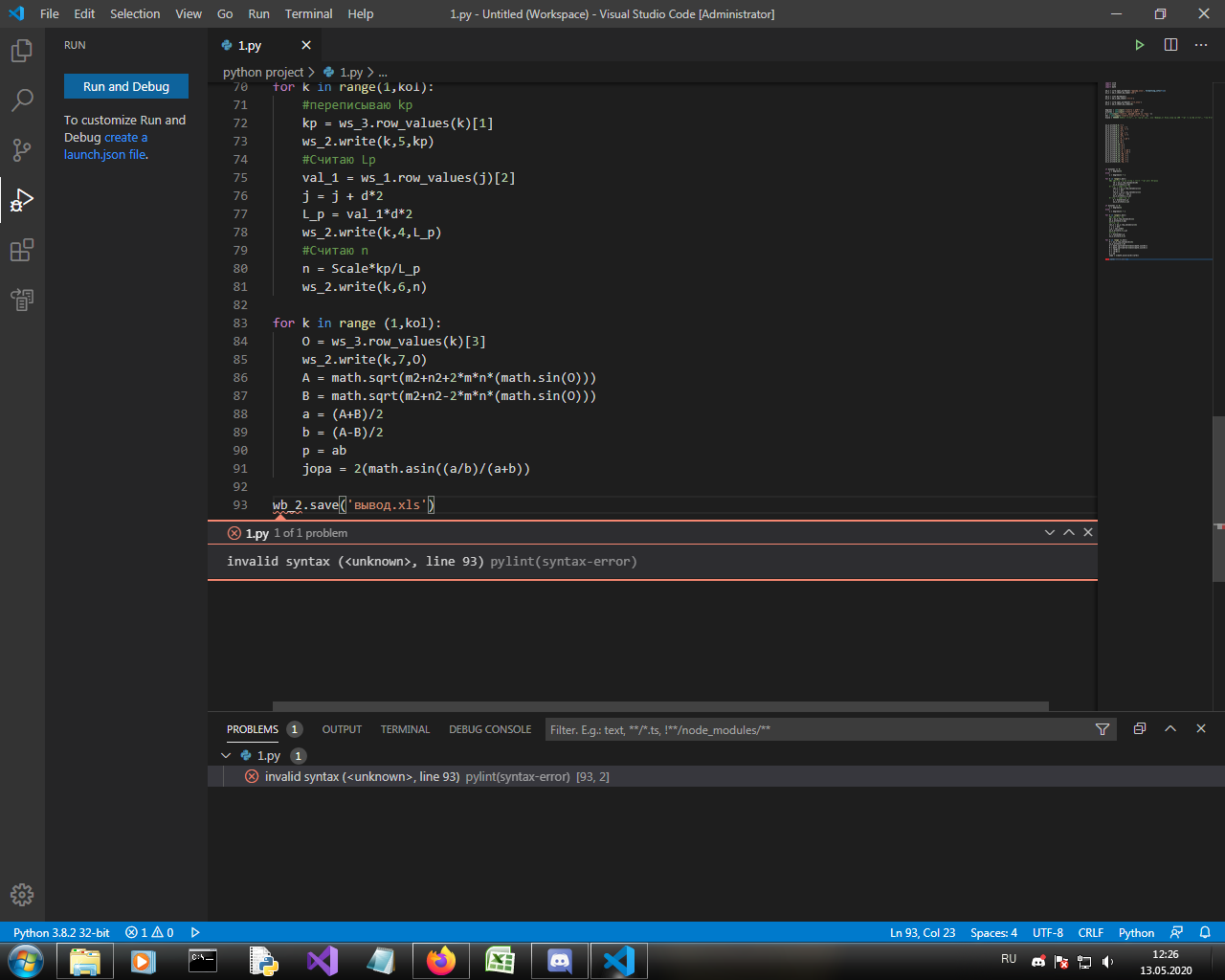Select Python interpreter 3.8.2 32-bit
The height and width of the screenshot is (980, 1225).
click(x=61, y=932)
